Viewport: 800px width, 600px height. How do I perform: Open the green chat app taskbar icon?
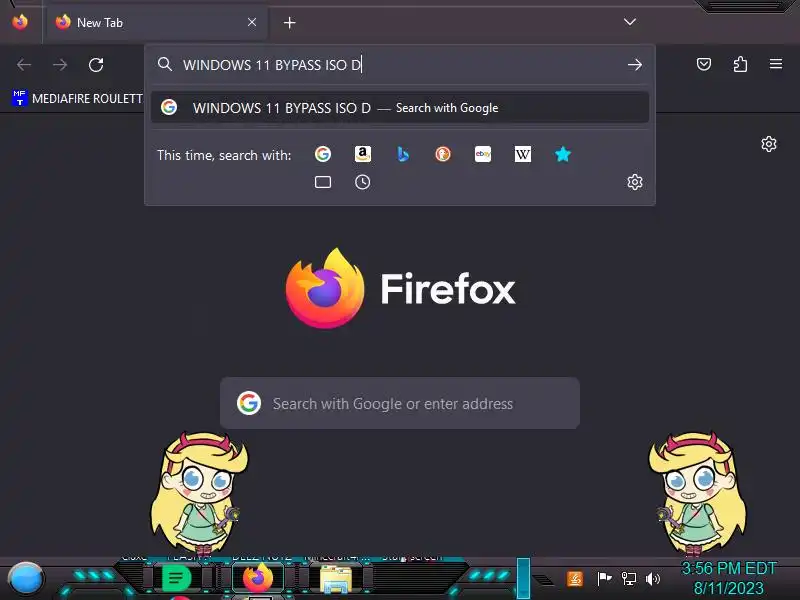tap(177, 578)
